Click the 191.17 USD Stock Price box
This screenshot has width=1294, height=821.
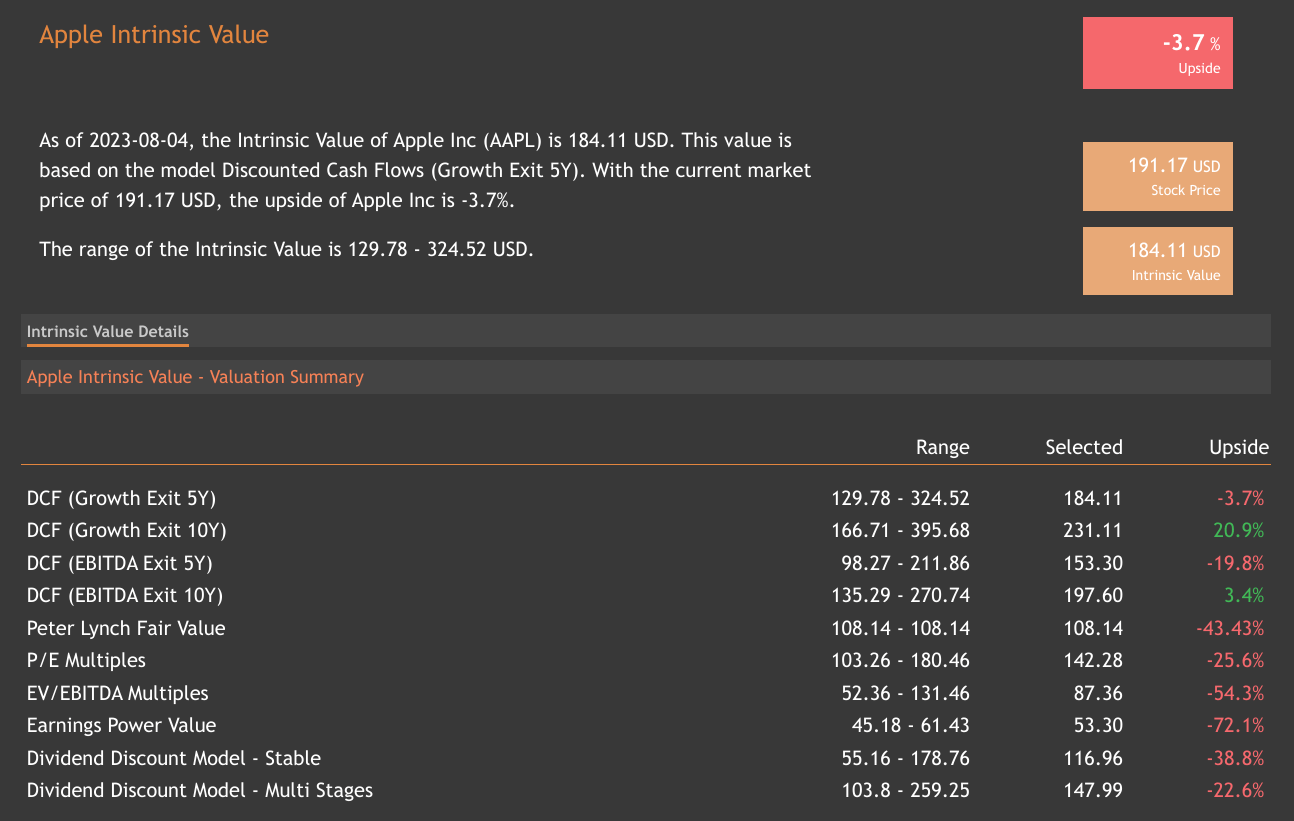pos(1157,176)
